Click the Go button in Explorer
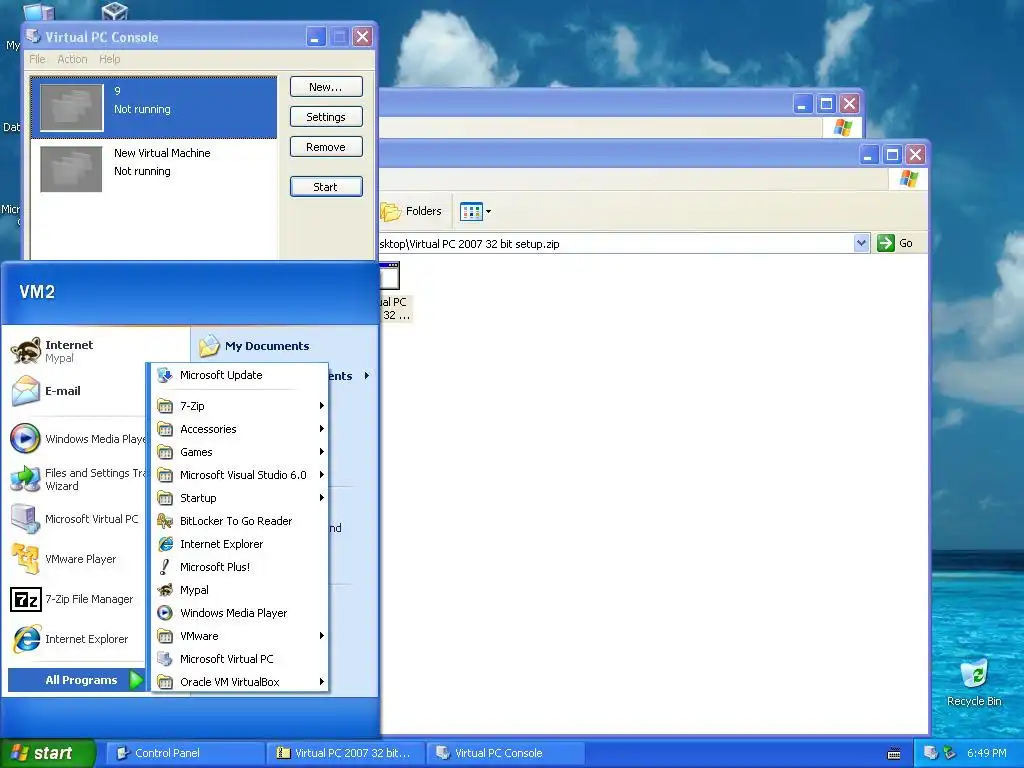Viewport: 1024px width, 768px height. (x=895, y=243)
